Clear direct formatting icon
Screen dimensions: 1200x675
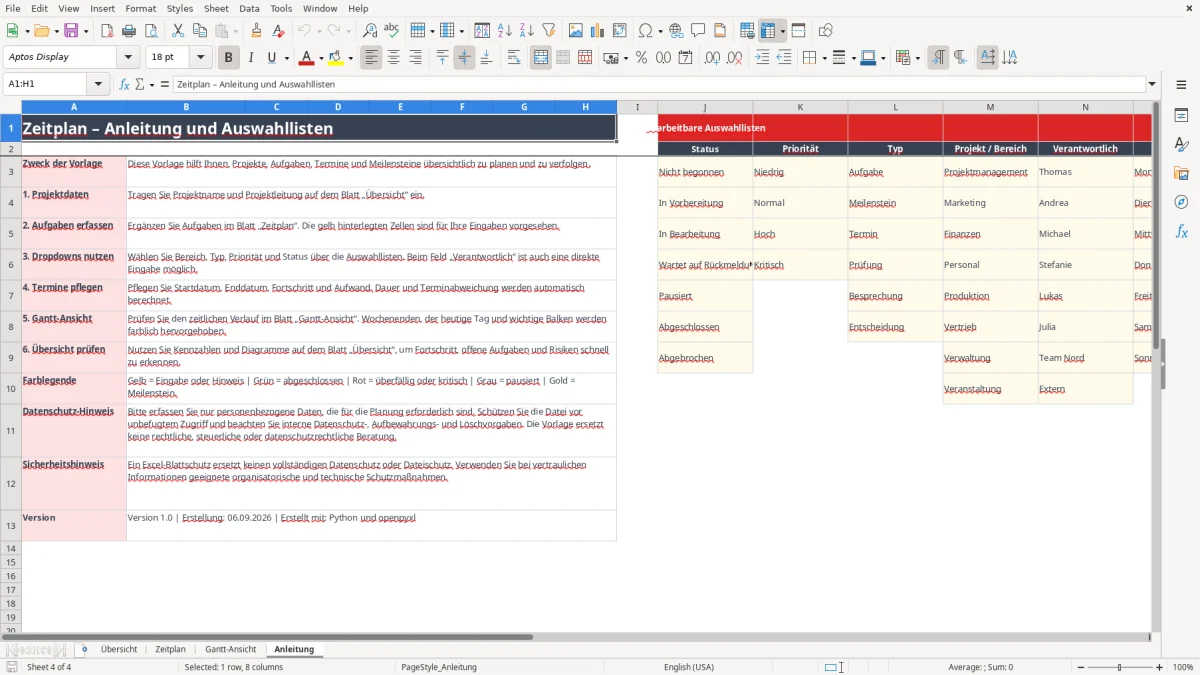point(278,31)
